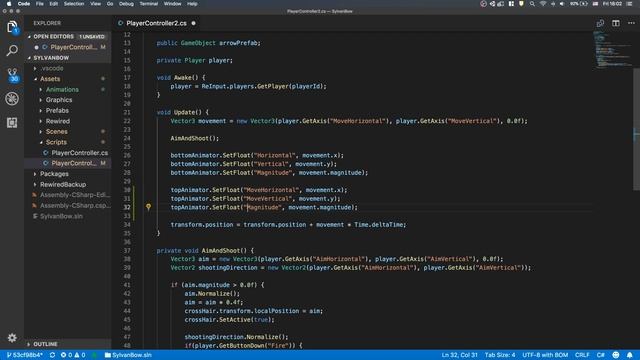This screenshot has height=360, width=640.
Task: Close the unsaved PlayerController2.cs tab dot
Action: [193, 23]
